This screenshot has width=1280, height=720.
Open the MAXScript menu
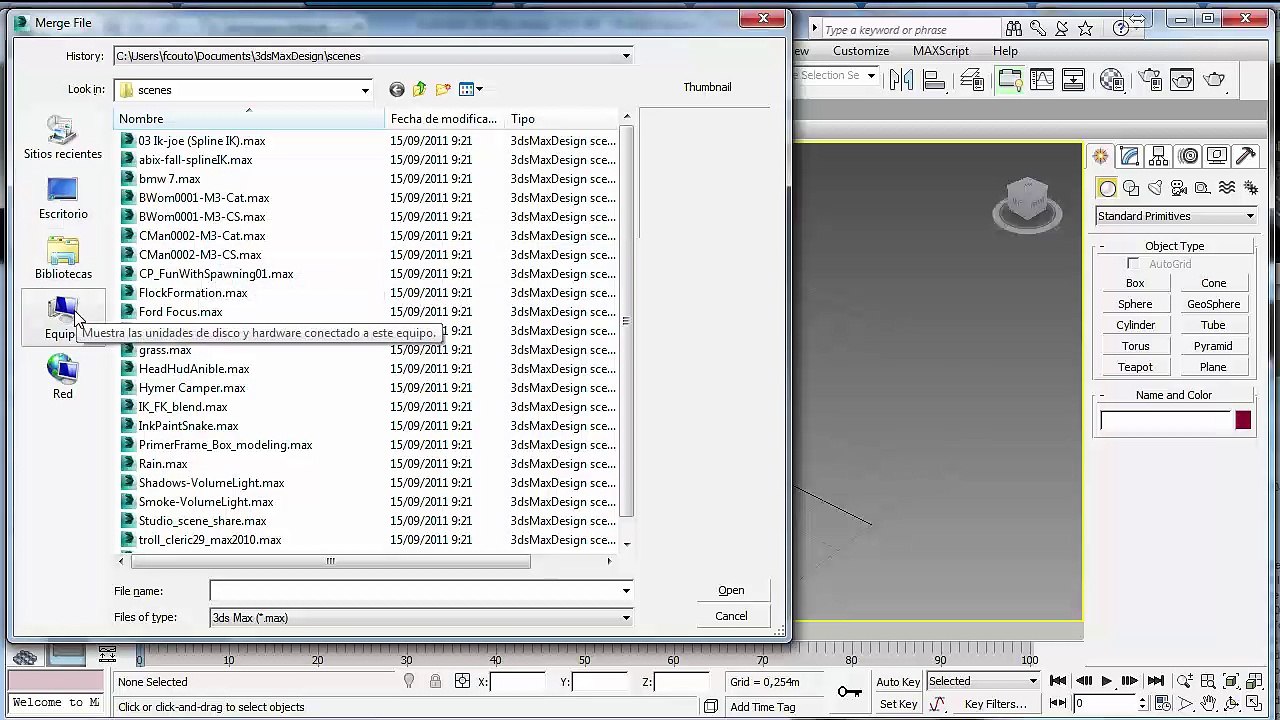(x=941, y=51)
